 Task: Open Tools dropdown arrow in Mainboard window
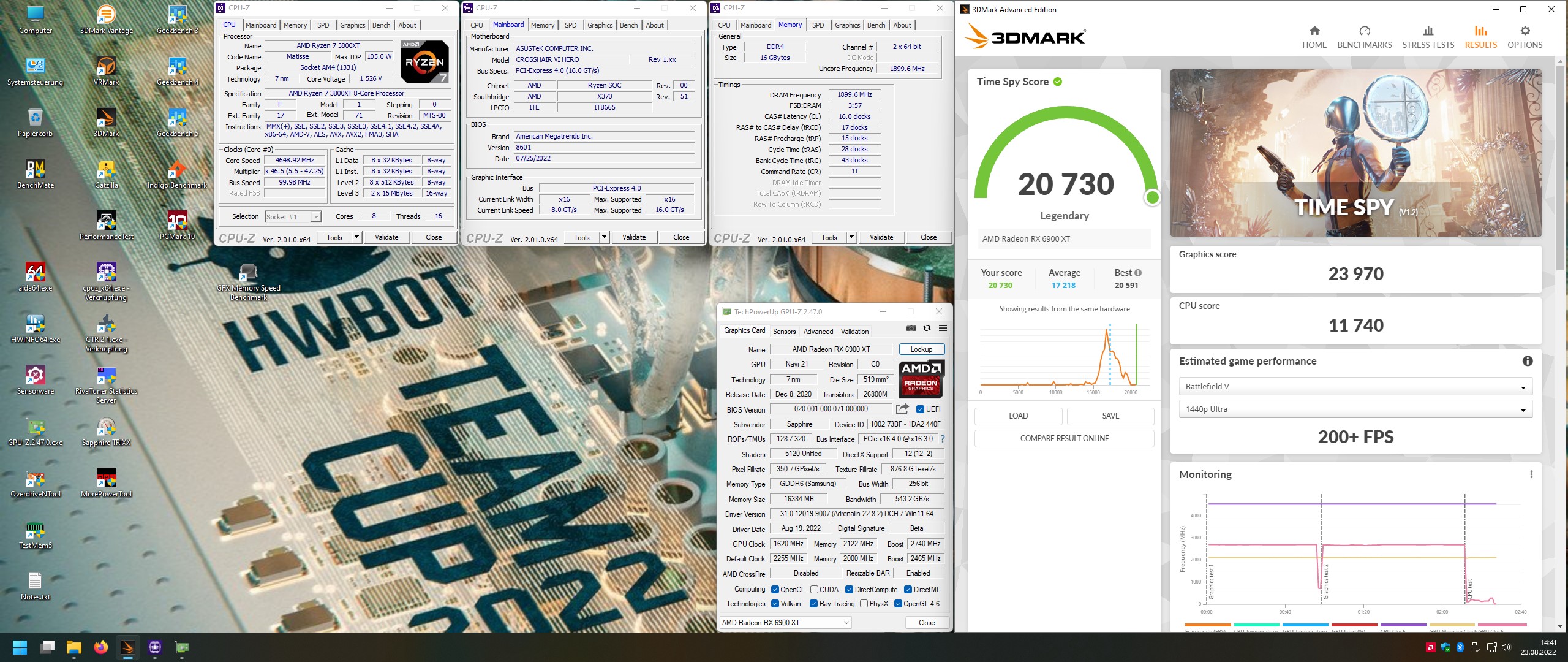pos(604,237)
